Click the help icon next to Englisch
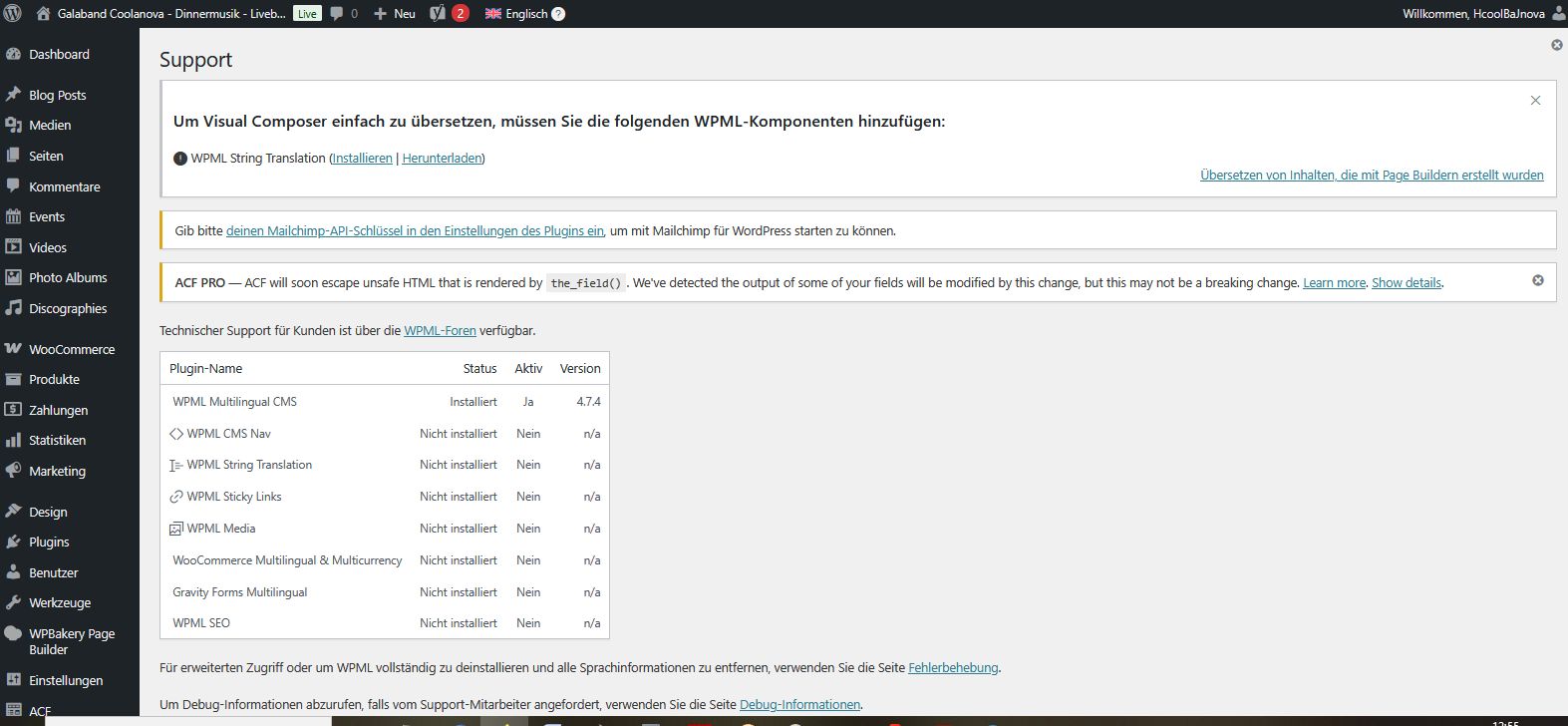Screen dimensions: 1568x726 558,14
